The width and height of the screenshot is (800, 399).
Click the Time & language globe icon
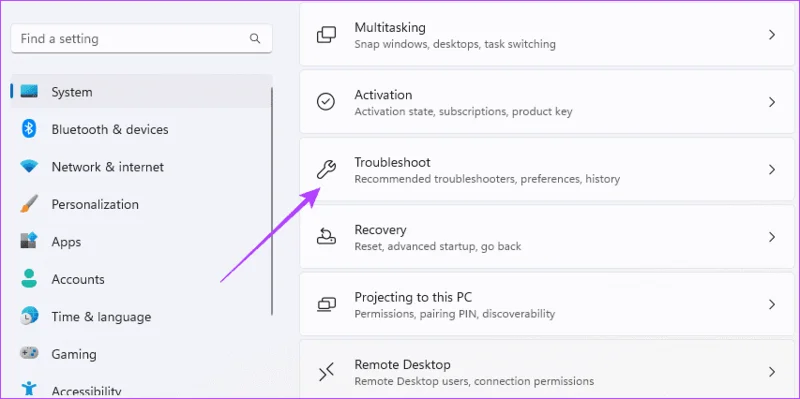29,316
